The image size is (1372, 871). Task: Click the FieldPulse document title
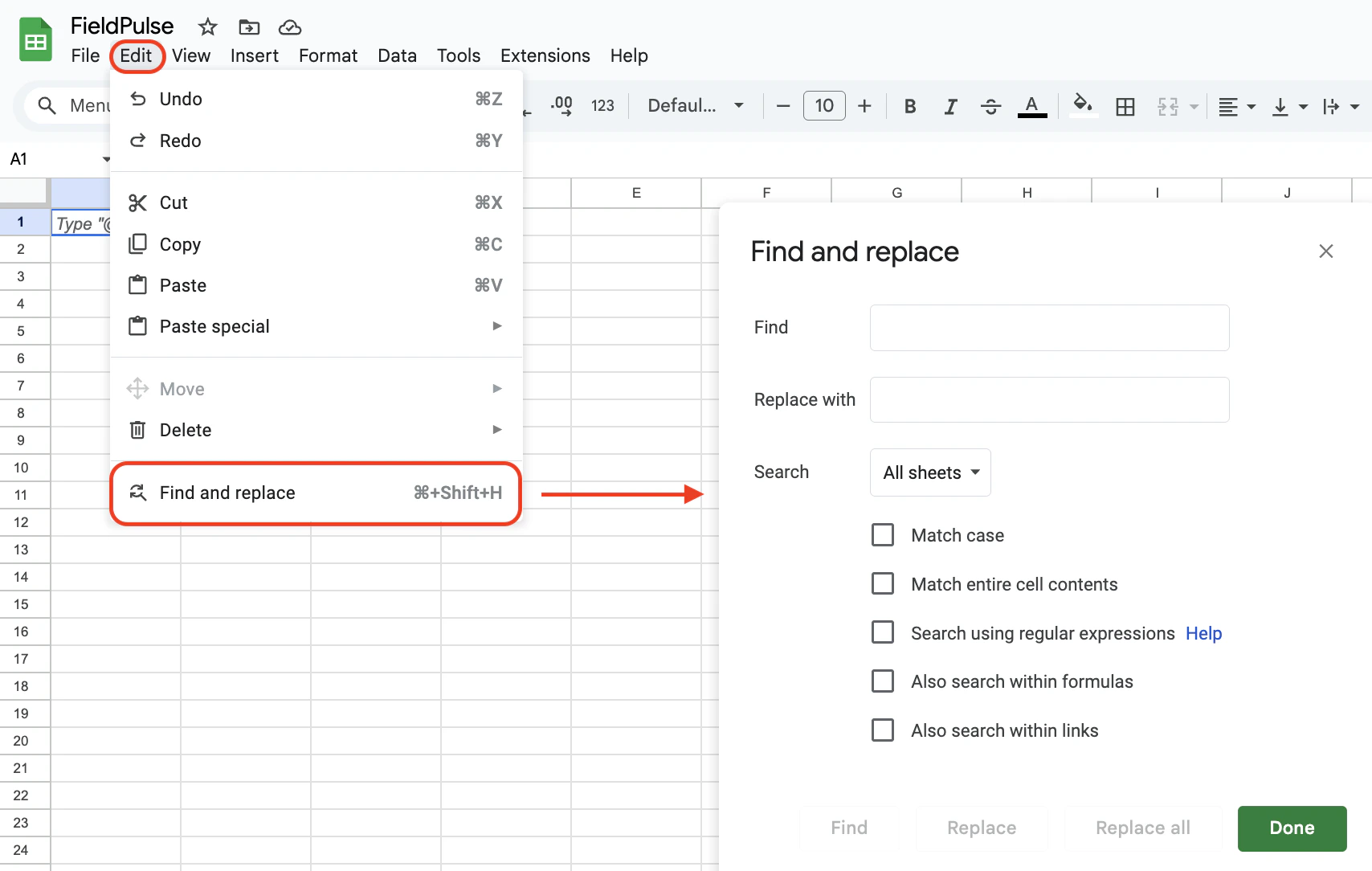point(122,26)
